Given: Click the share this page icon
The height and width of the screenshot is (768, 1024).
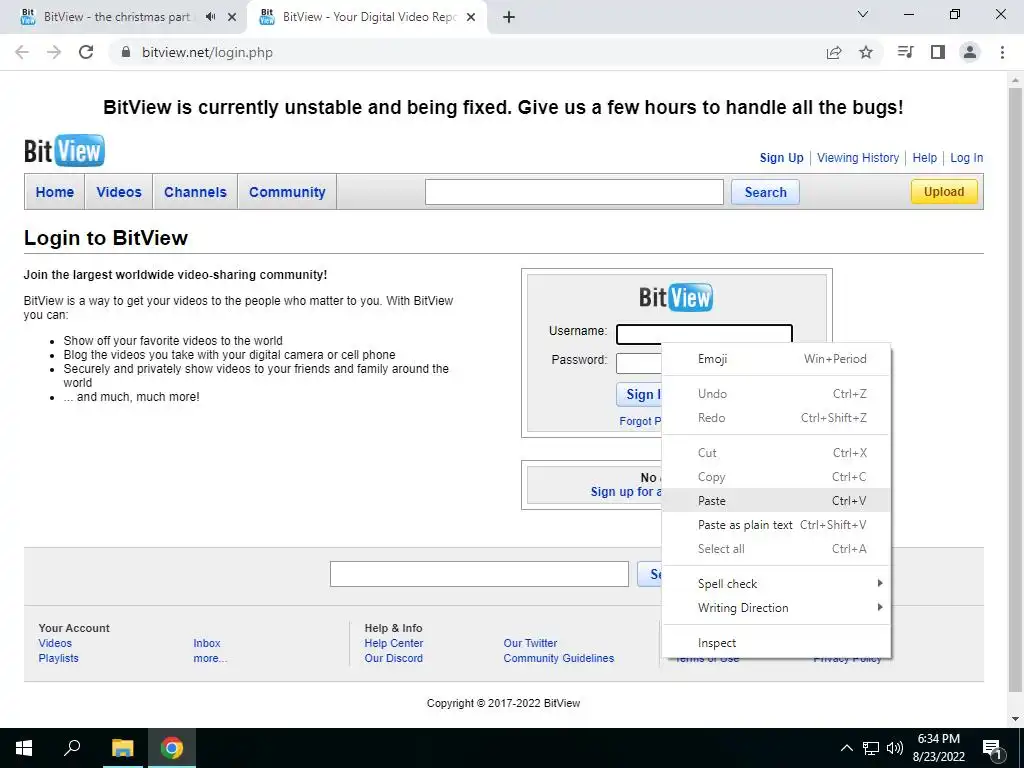Looking at the screenshot, I should pyautogui.click(x=834, y=52).
